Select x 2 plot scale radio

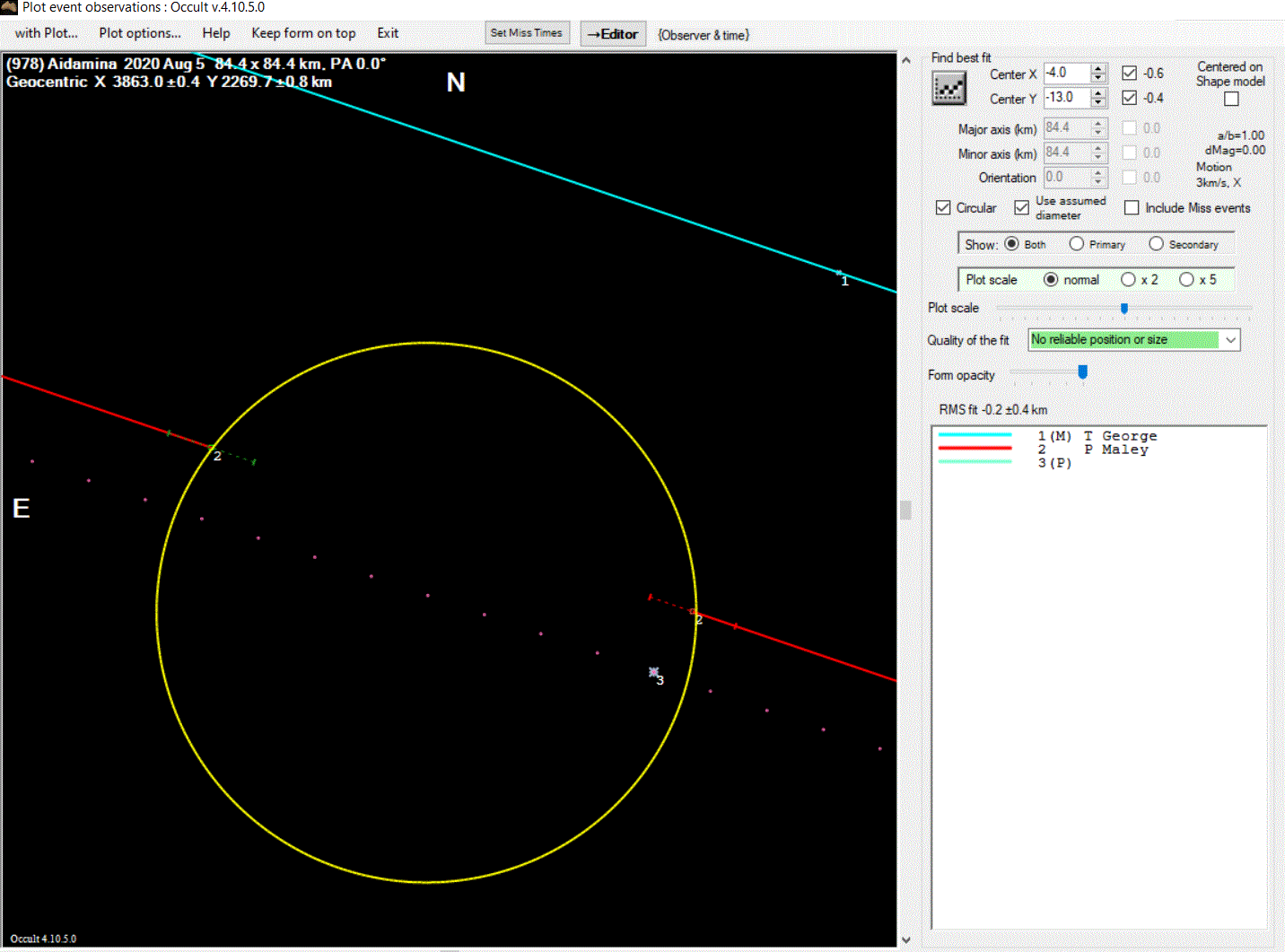pyautogui.click(x=1128, y=280)
